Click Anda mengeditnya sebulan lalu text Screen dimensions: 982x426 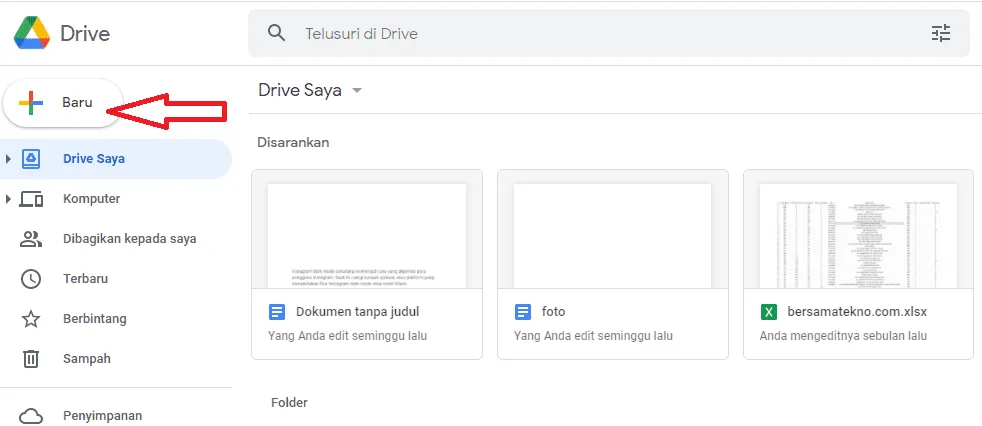point(843,336)
